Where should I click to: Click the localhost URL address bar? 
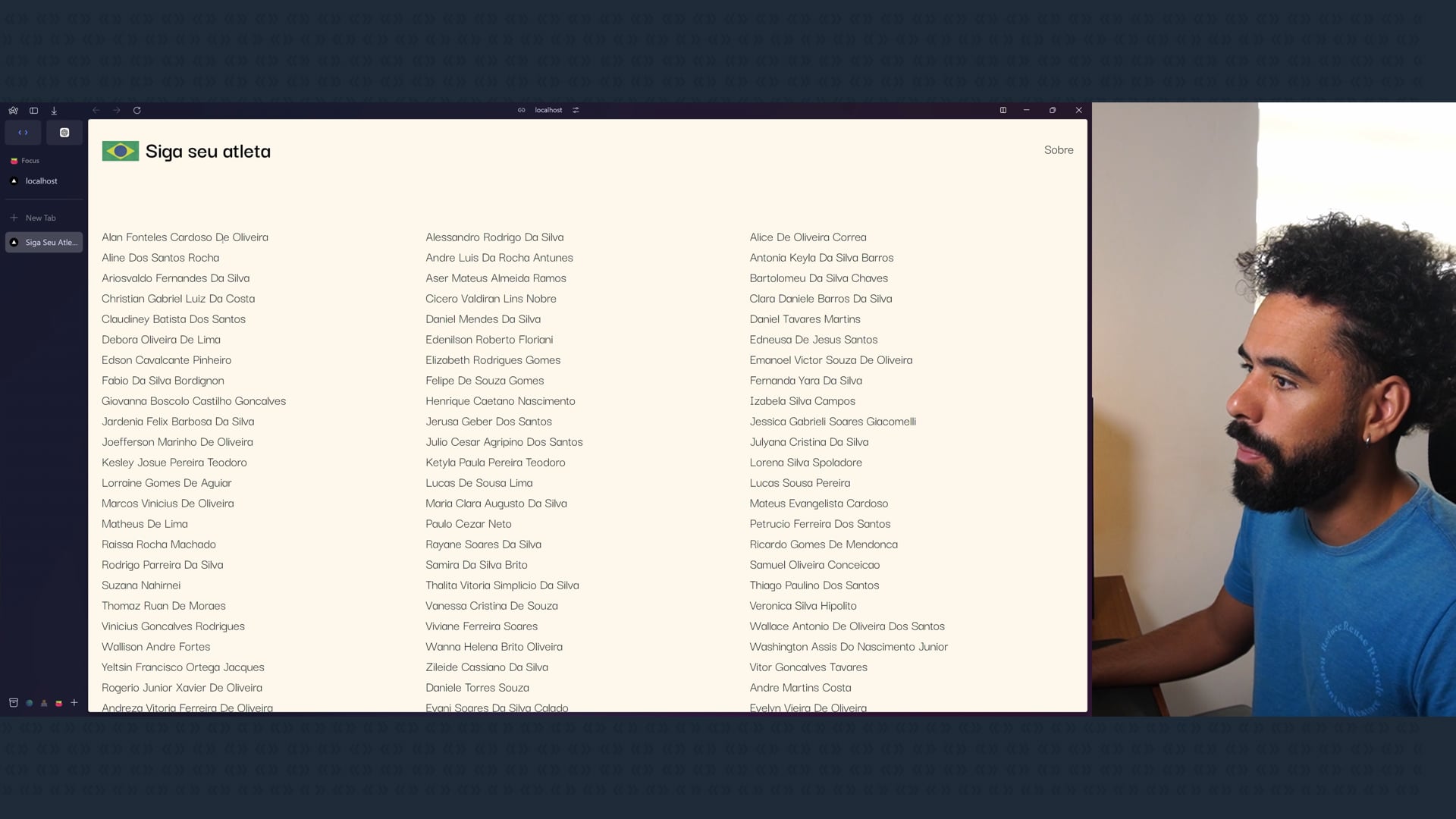[548, 111]
